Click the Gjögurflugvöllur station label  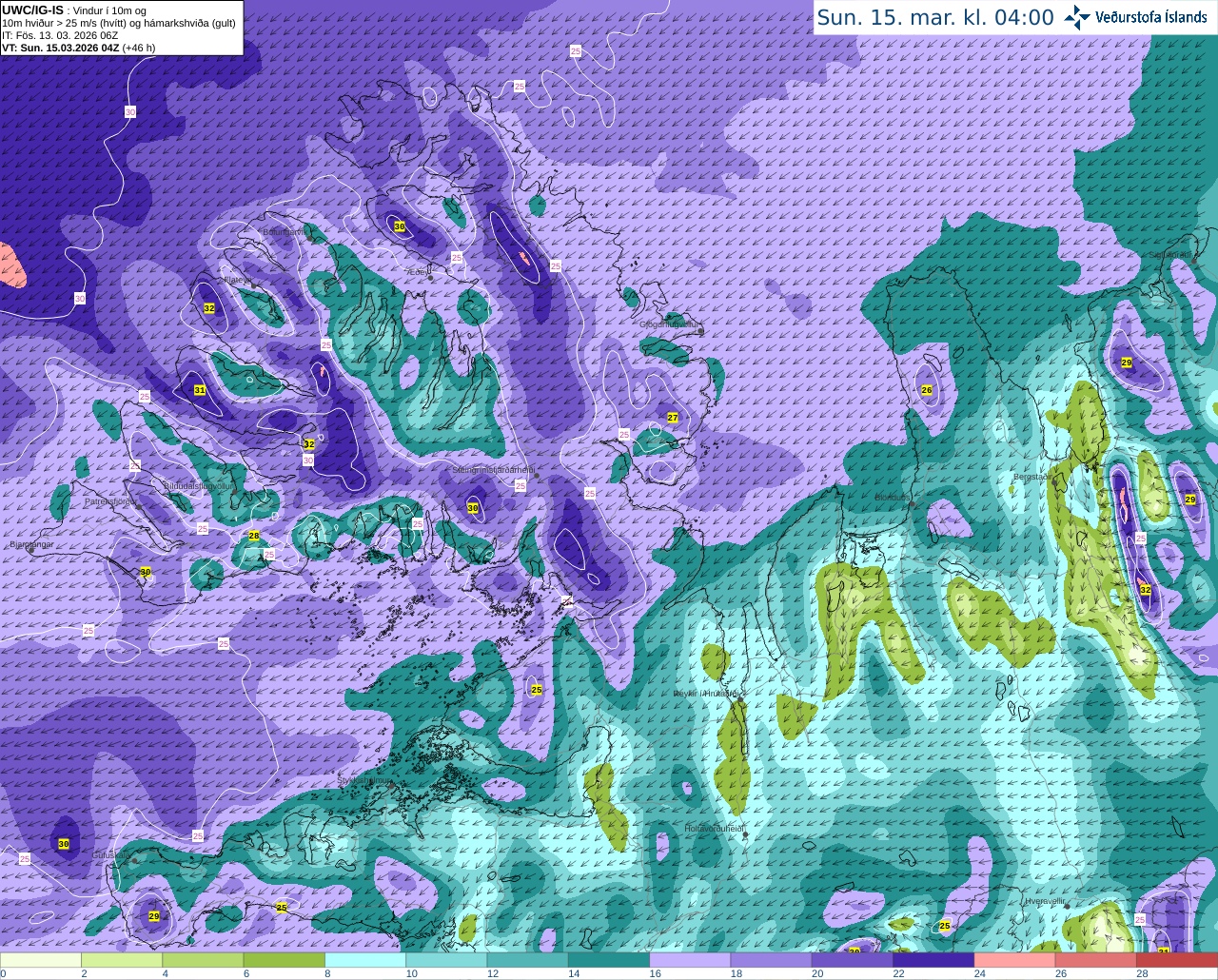(x=671, y=324)
